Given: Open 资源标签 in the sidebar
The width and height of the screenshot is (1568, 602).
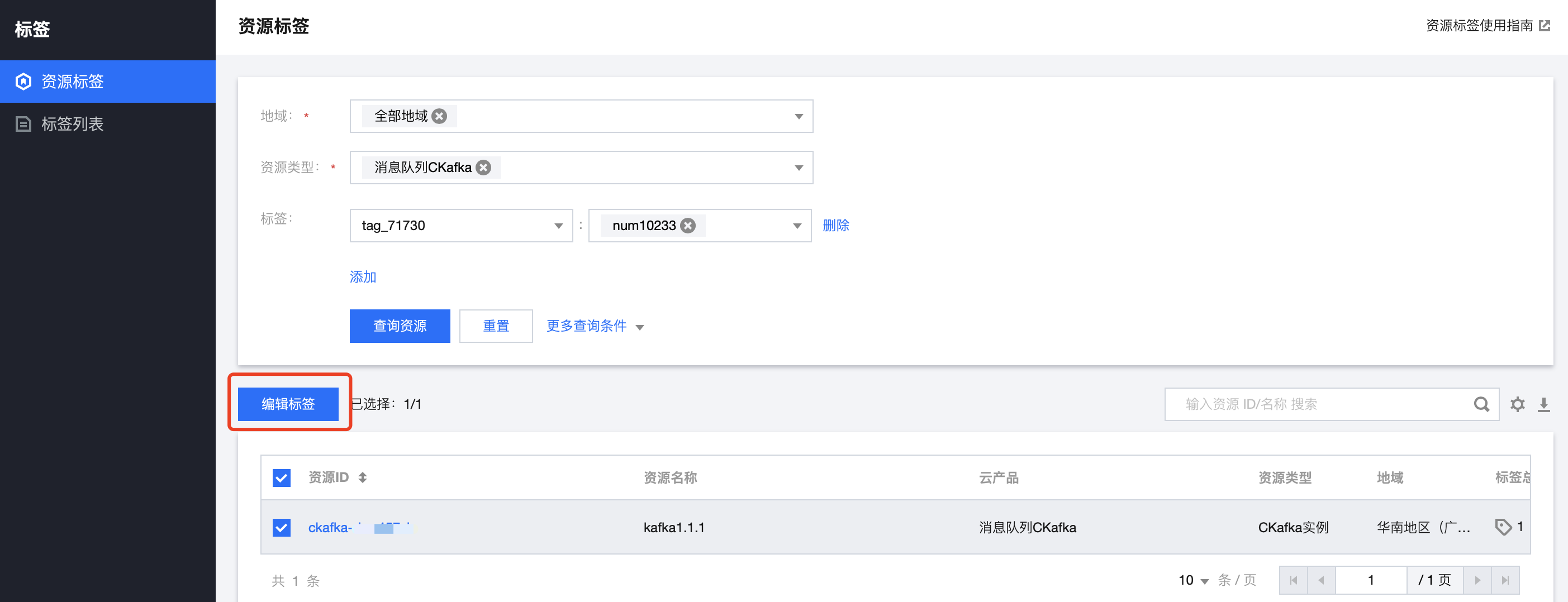Looking at the screenshot, I should pyautogui.click(x=107, y=82).
